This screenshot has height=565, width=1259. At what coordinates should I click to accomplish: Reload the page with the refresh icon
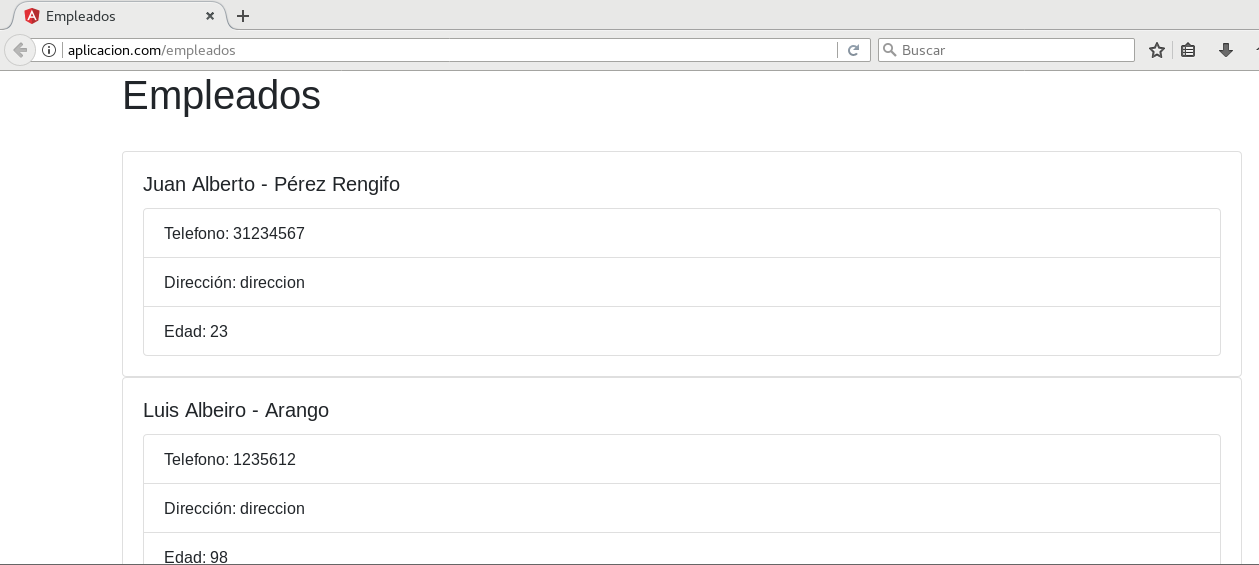coord(853,50)
